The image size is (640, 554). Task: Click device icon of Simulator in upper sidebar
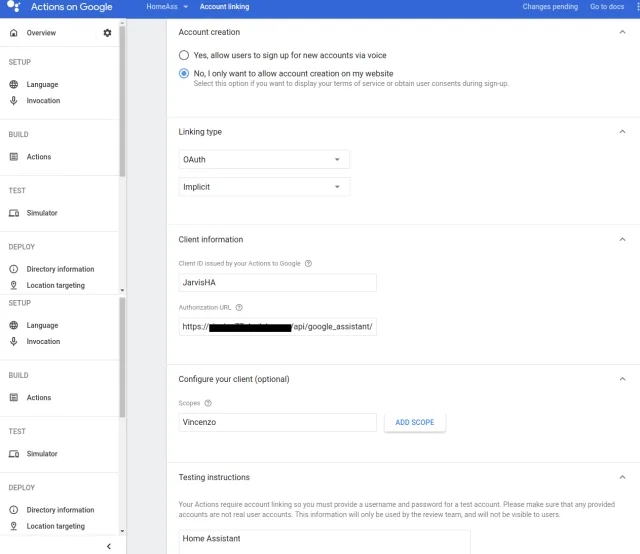(x=14, y=213)
